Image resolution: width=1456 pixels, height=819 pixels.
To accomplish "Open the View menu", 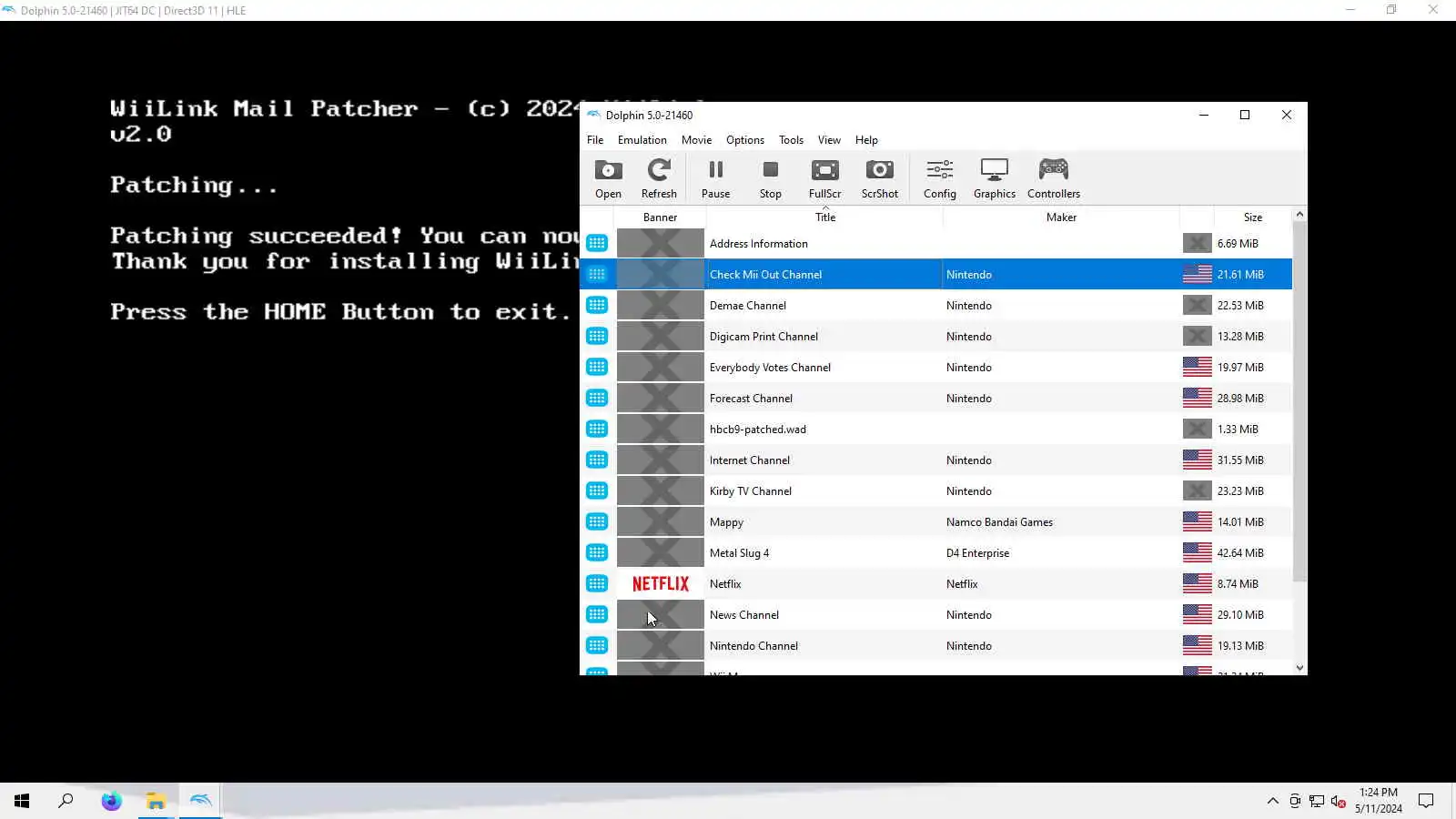I will (x=829, y=140).
